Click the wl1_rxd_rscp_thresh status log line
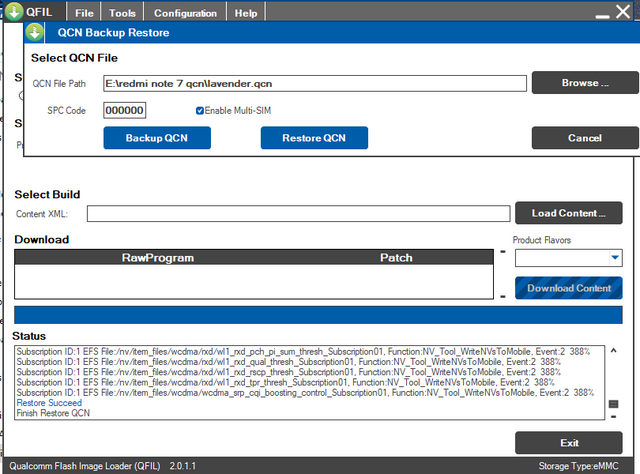 point(289,372)
